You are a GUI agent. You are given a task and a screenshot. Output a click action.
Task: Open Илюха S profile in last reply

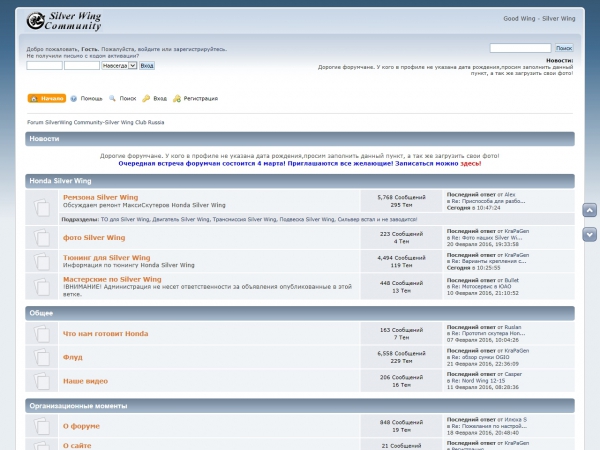pos(515,420)
